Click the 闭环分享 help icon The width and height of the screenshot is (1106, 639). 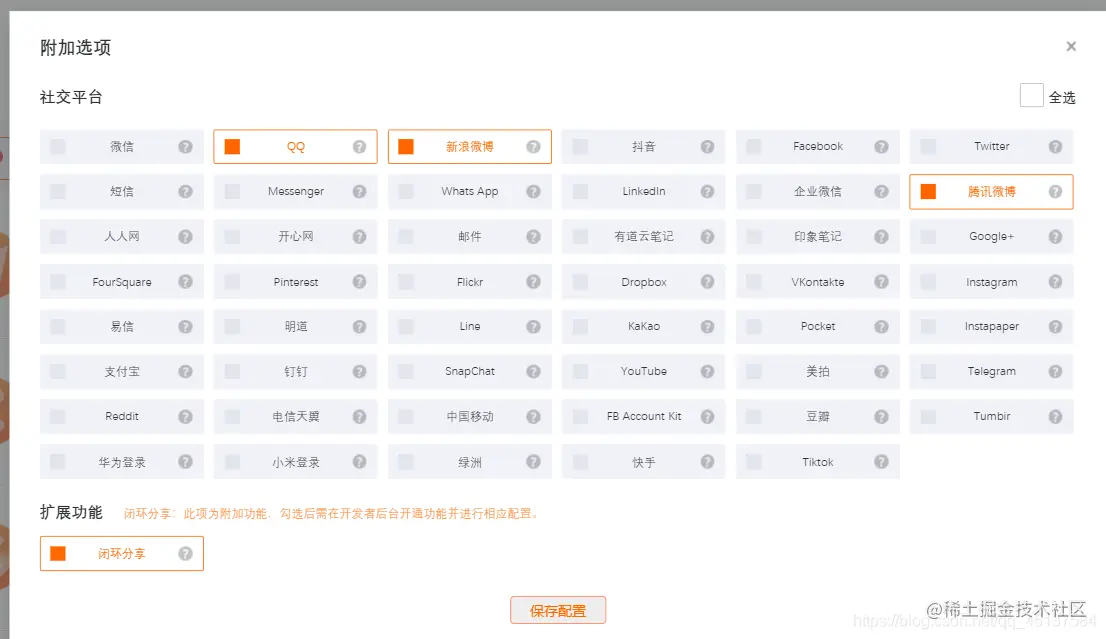(x=186, y=553)
